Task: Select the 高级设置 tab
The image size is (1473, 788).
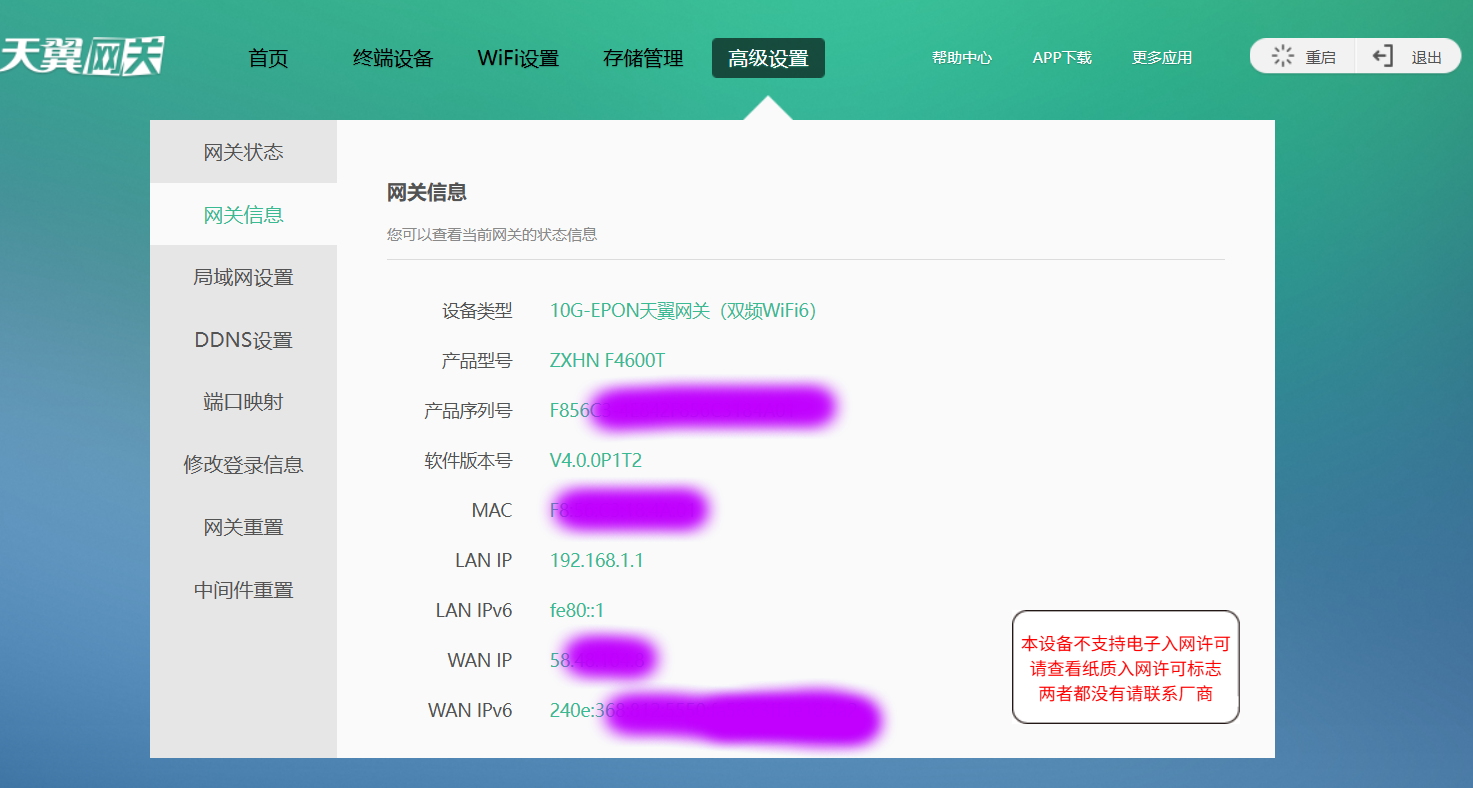Action: coord(768,58)
